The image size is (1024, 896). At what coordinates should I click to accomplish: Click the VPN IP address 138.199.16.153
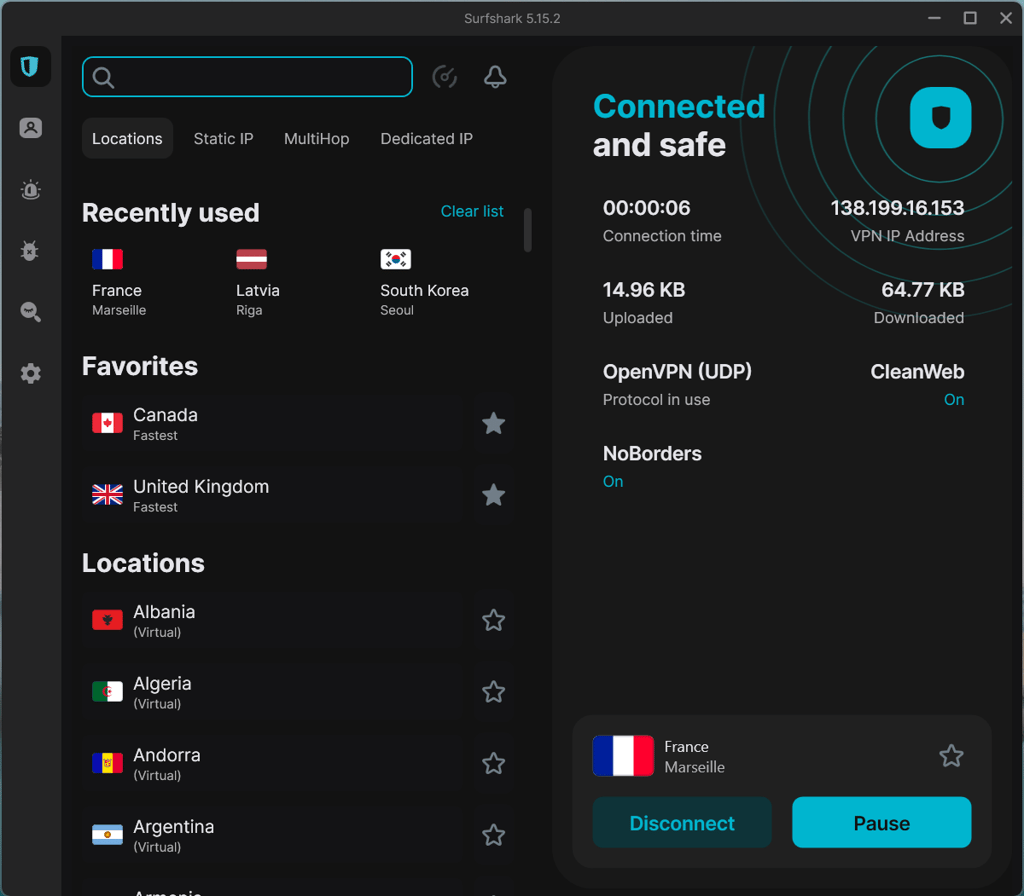tap(897, 208)
